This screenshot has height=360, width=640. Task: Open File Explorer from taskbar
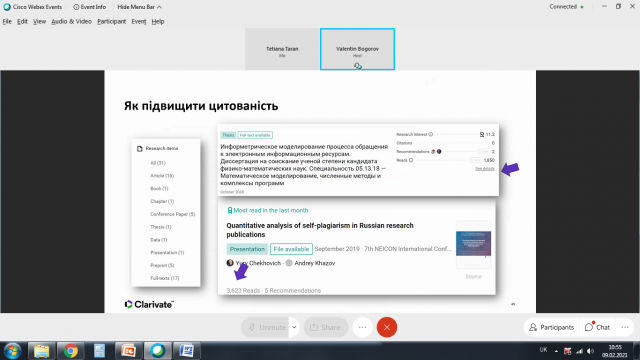[41, 351]
